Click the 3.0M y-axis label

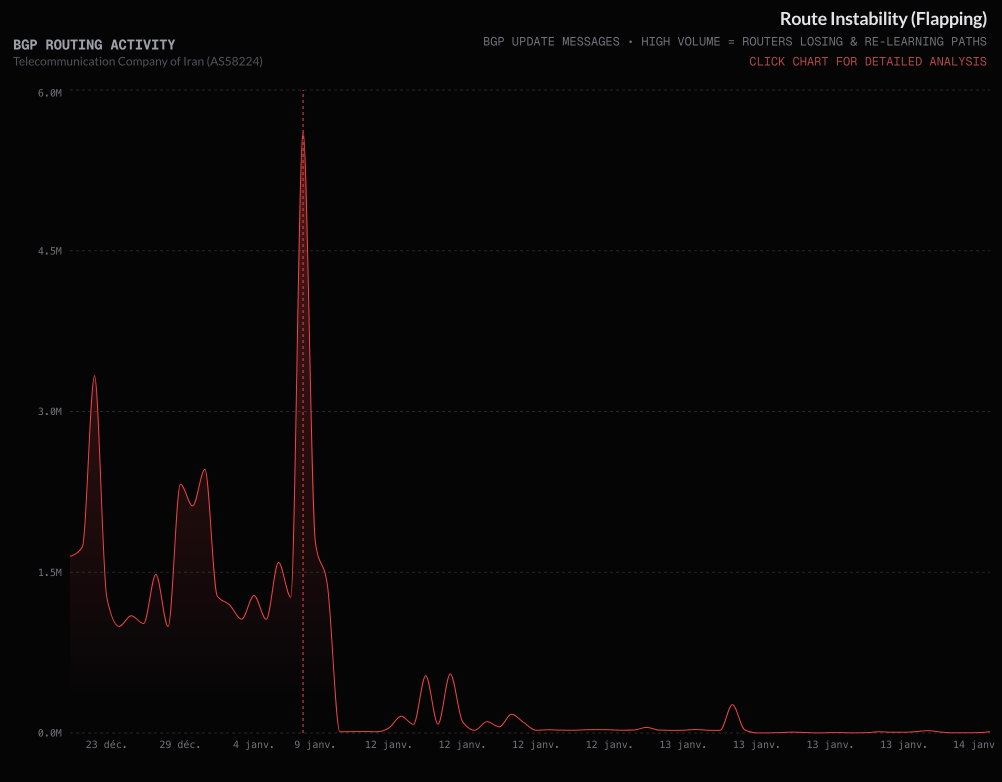[x=50, y=412]
